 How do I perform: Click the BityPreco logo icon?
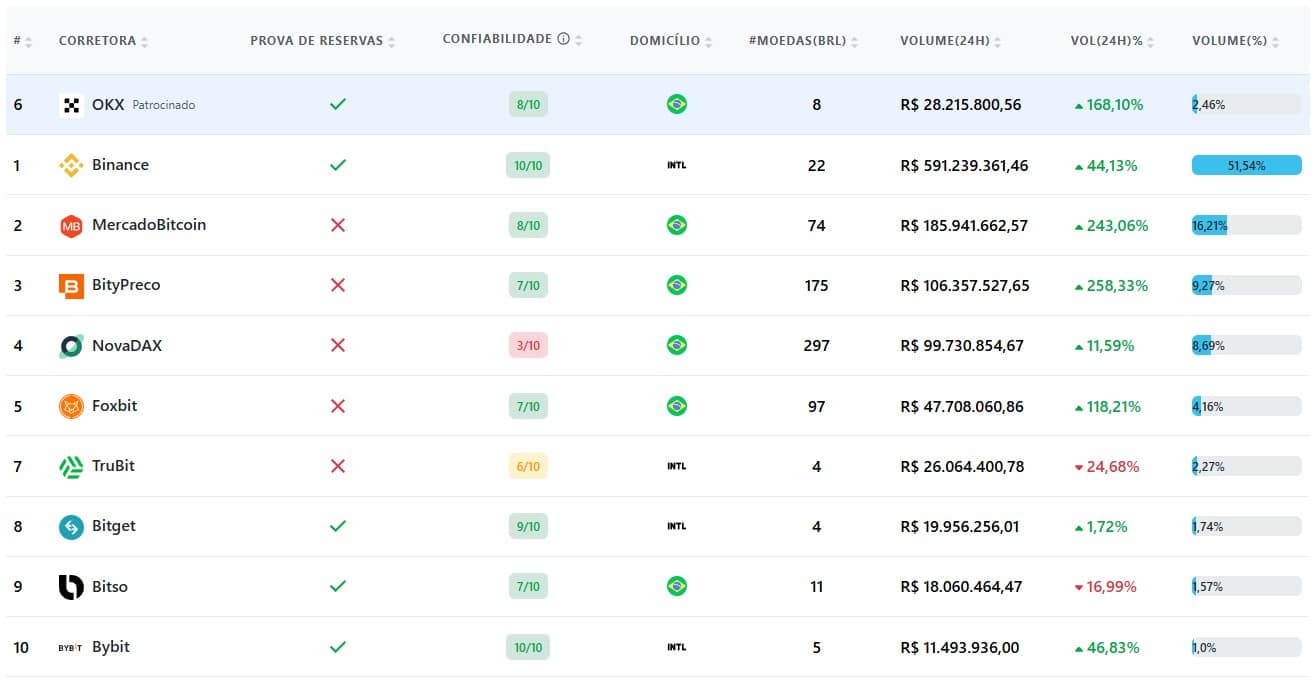[71, 286]
